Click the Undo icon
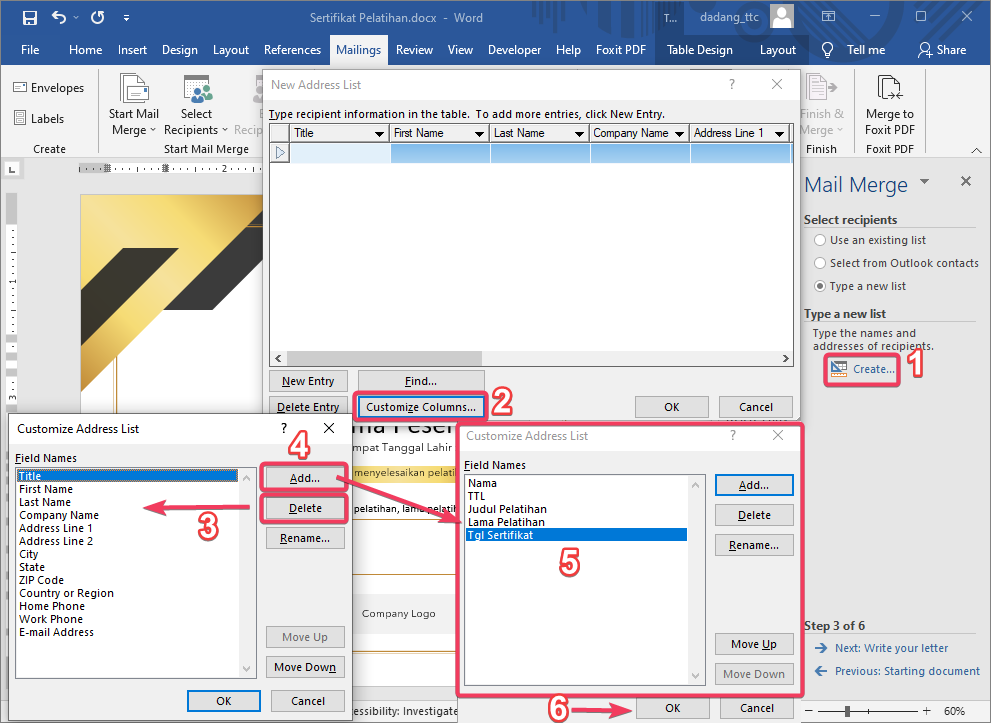This screenshot has height=723, width=991. [x=58, y=17]
